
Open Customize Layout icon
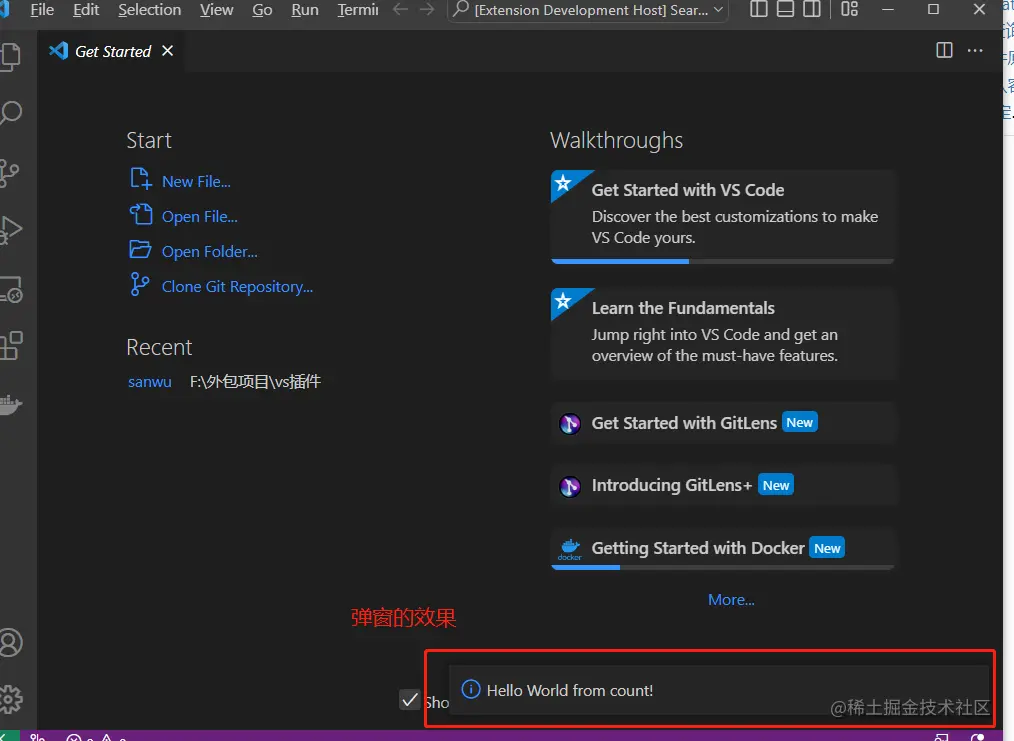(x=849, y=9)
